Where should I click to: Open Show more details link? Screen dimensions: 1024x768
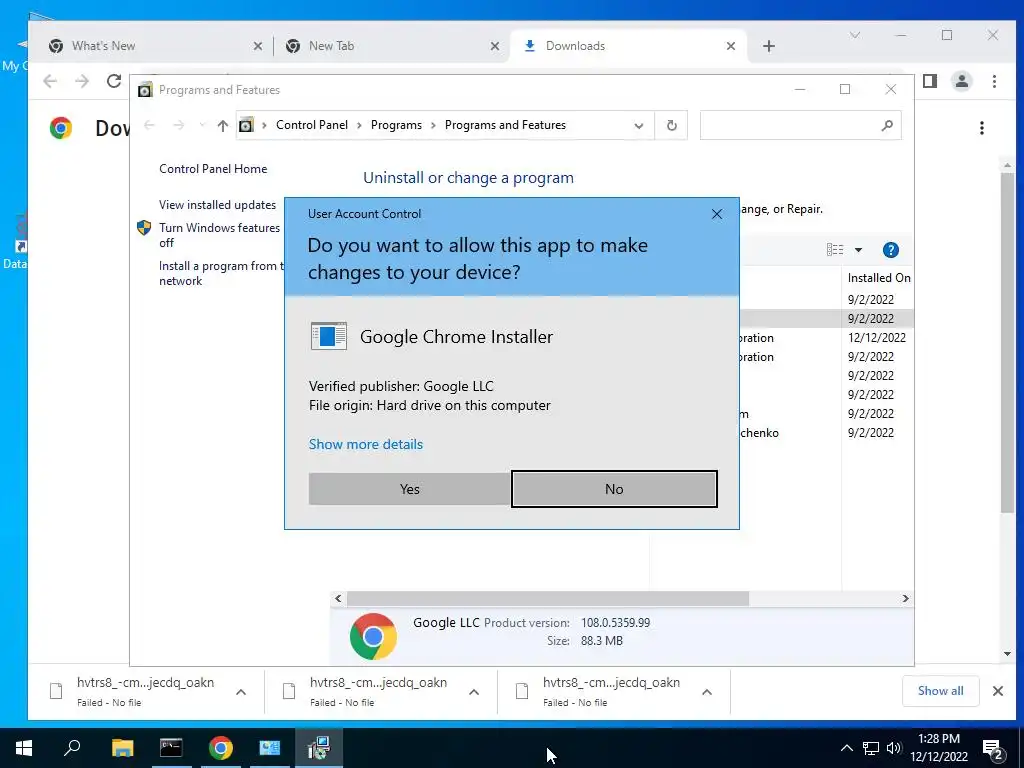tap(366, 444)
